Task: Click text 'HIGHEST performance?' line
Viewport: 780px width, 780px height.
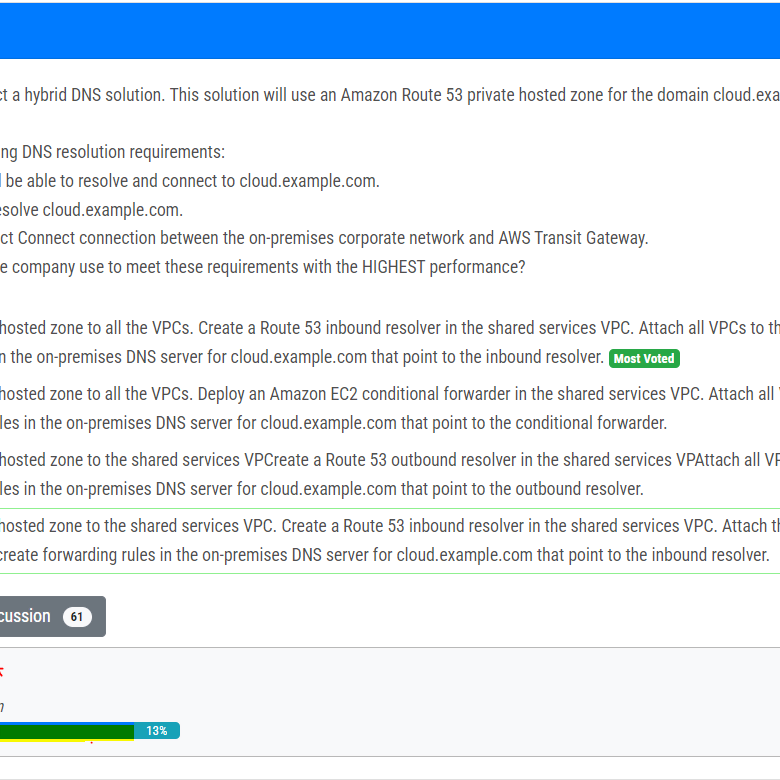Action: pos(263,267)
